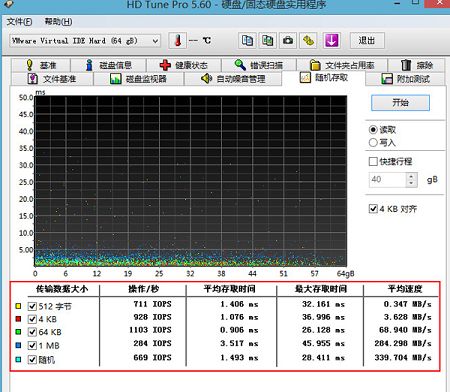Click the 传输数据大小 column header

[x=62, y=289]
